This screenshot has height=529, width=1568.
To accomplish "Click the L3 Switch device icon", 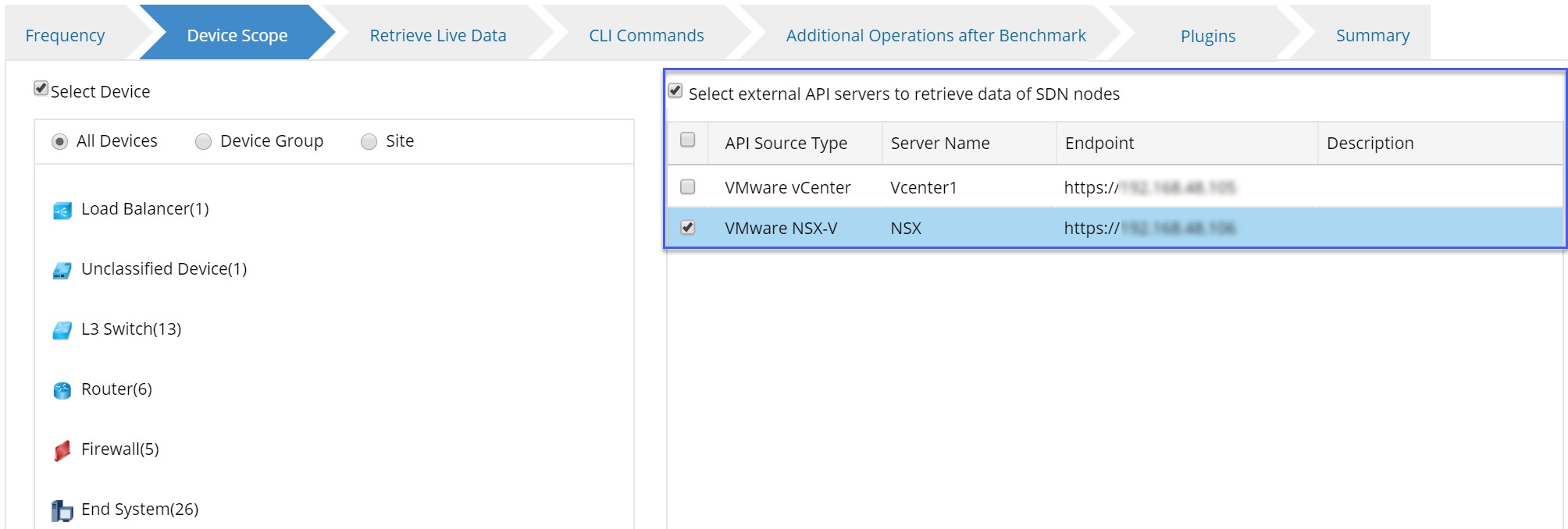I will click(x=62, y=330).
